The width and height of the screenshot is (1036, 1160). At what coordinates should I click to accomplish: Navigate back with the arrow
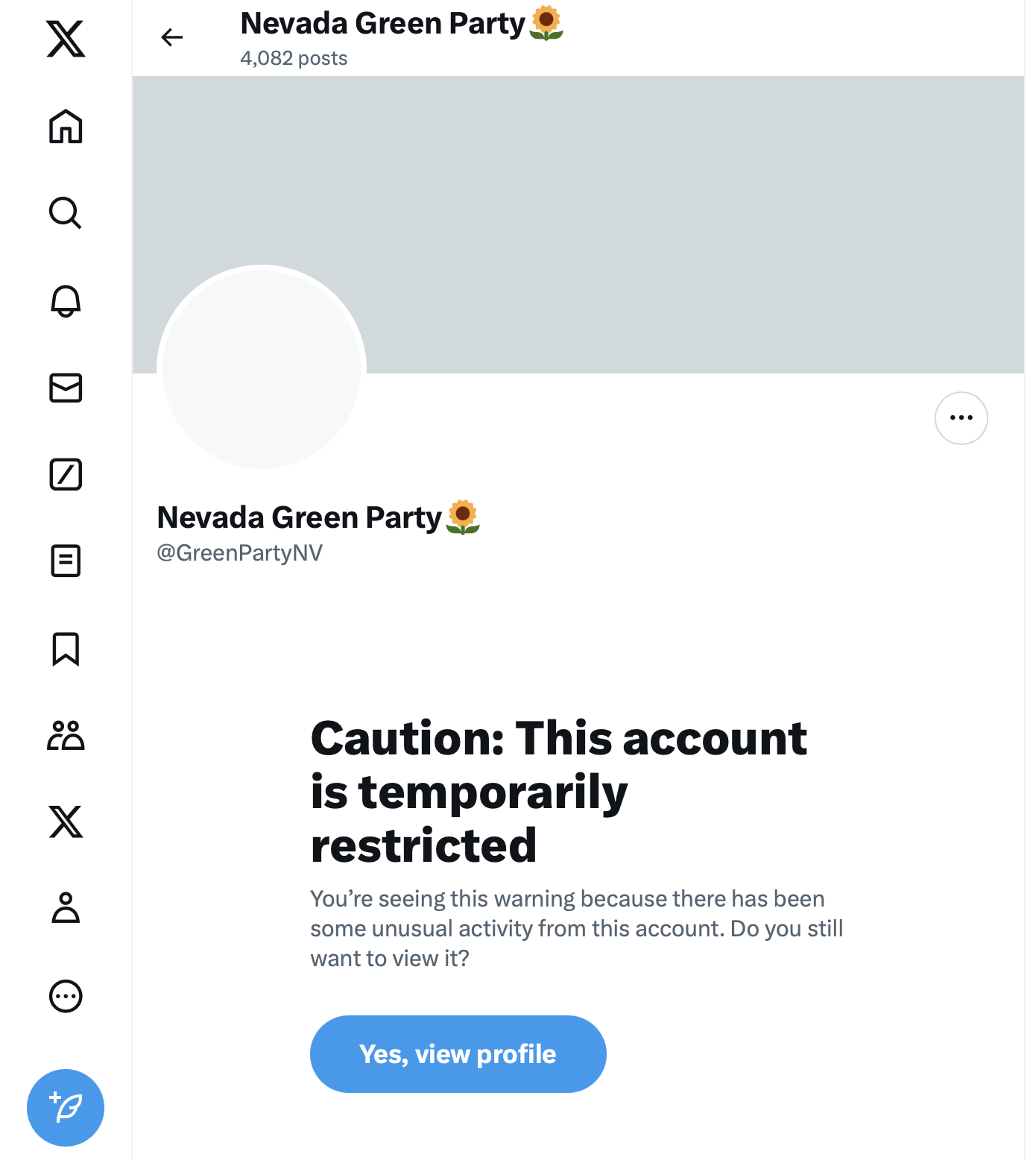[172, 37]
